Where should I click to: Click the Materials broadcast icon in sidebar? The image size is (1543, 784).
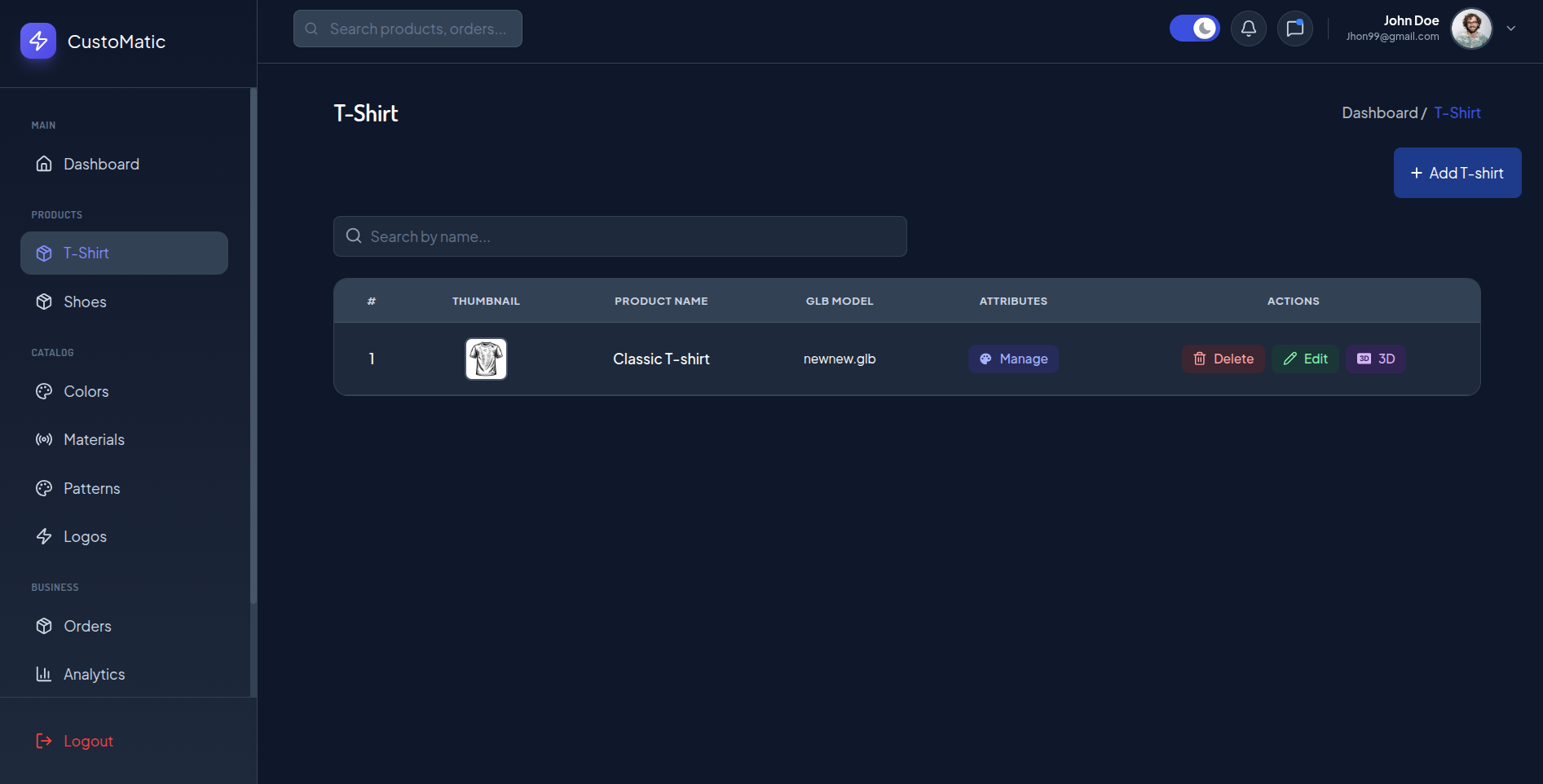(x=44, y=439)
